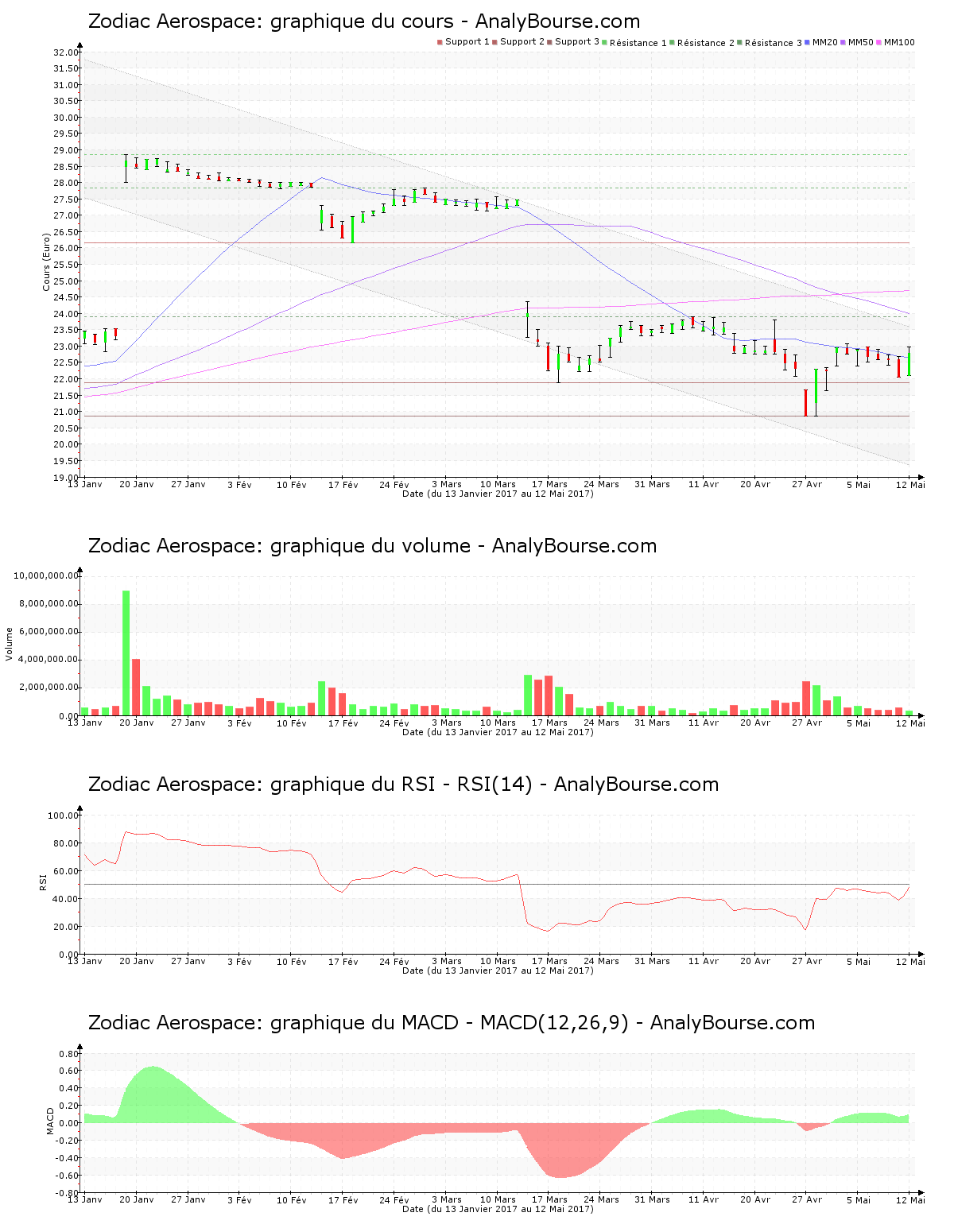Click the 26.00 value on the price axis
954x1232 pixels.
(x=66, y=249)
